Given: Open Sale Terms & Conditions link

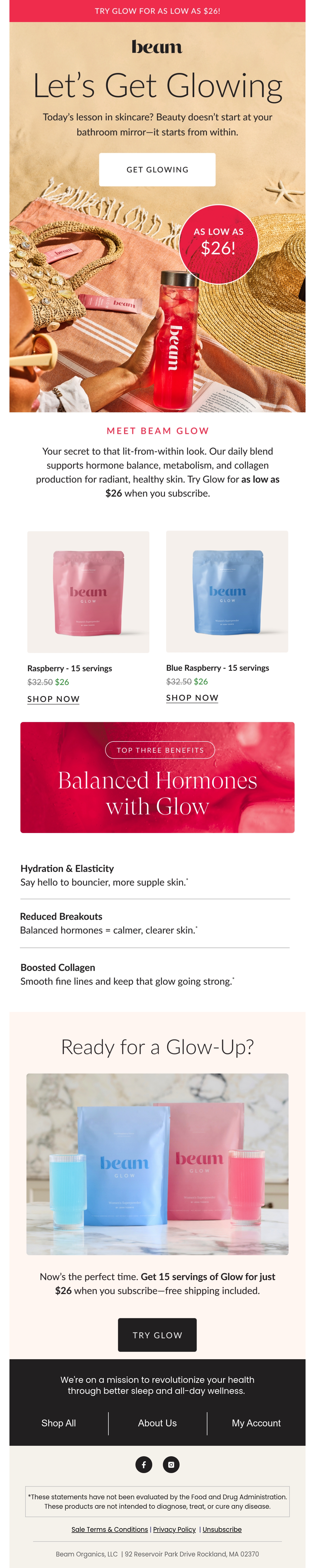Looking at the screenshot, I should [110, 1529].
